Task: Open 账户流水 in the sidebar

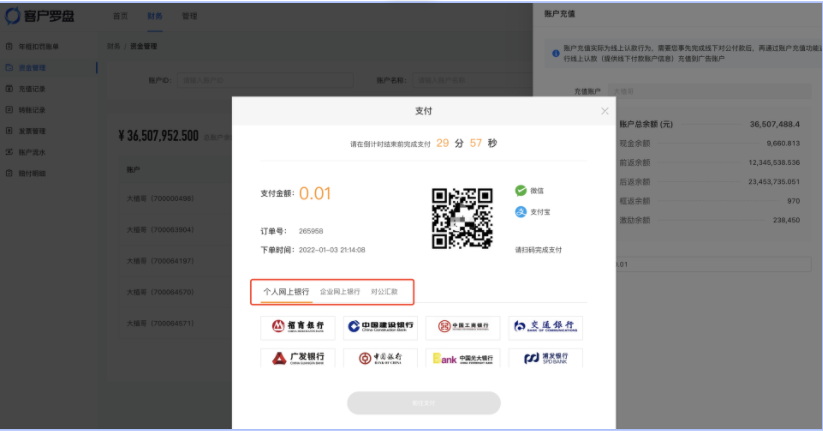Action: [x=32, y=152]
